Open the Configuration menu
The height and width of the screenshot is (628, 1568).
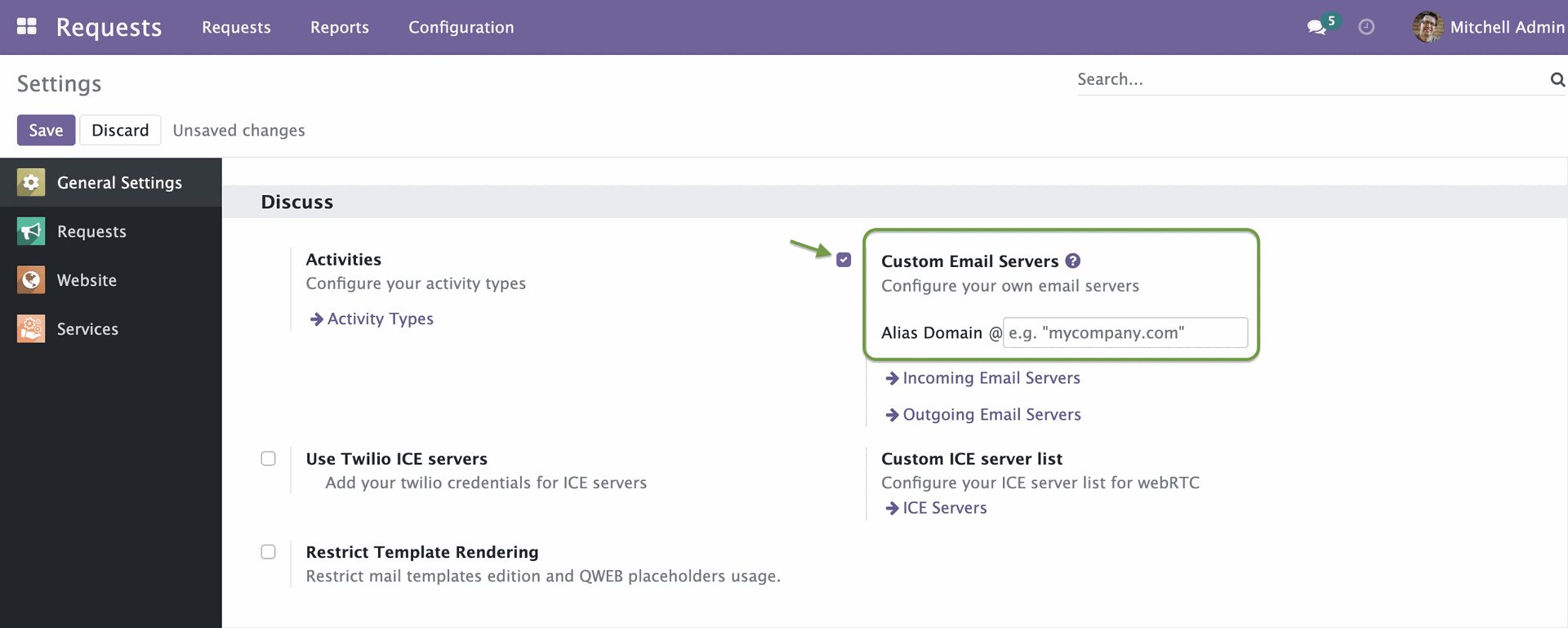pos(461,27)
